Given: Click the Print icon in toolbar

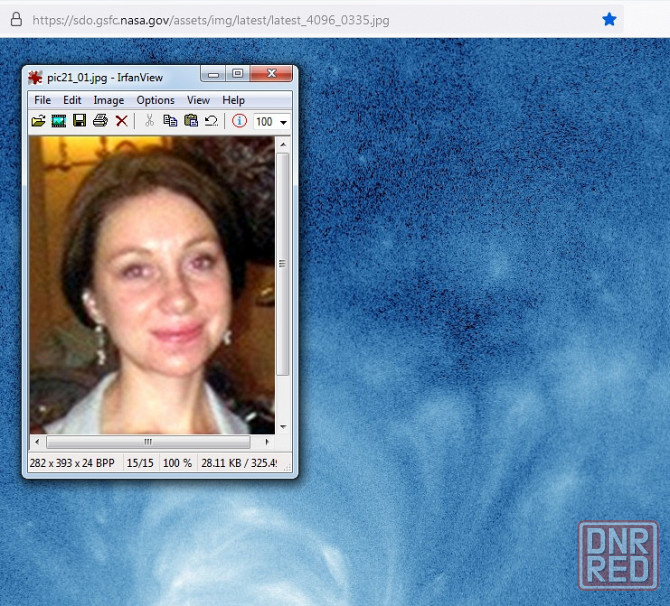Looking at the screenshot, I should tap(100, 121).
